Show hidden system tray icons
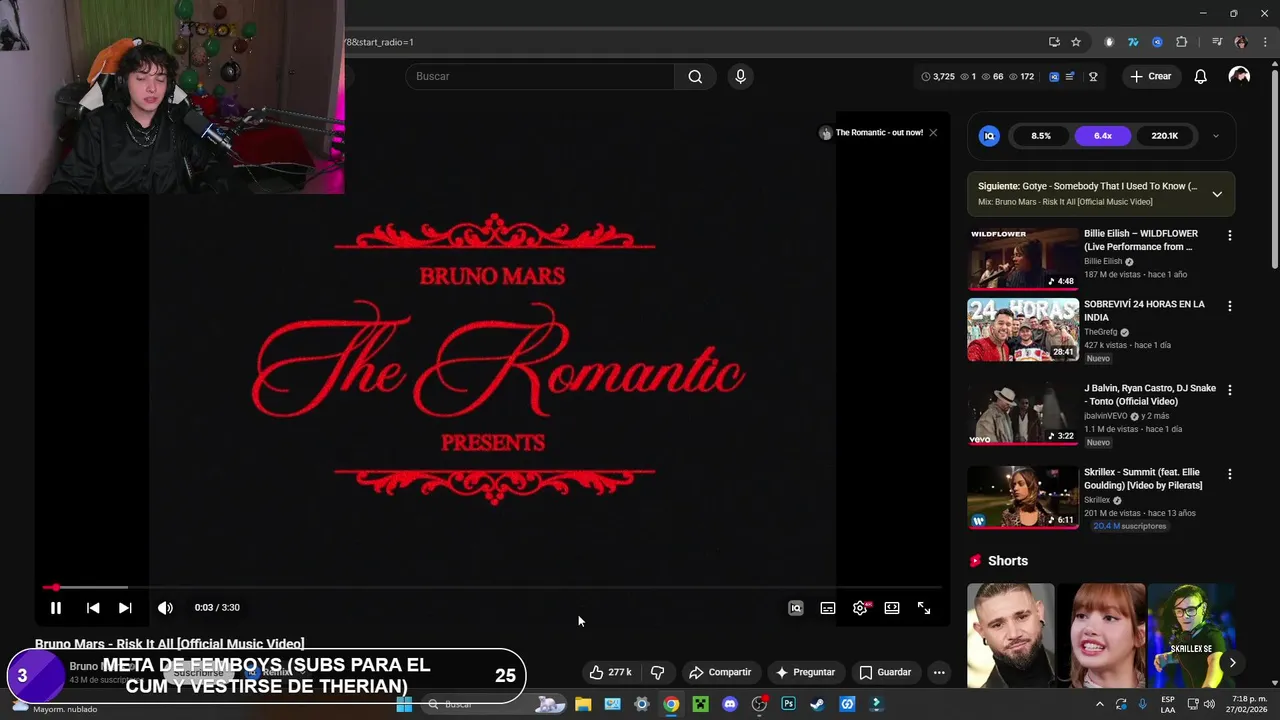The image size is (1280, 720). coord(1100,704)
